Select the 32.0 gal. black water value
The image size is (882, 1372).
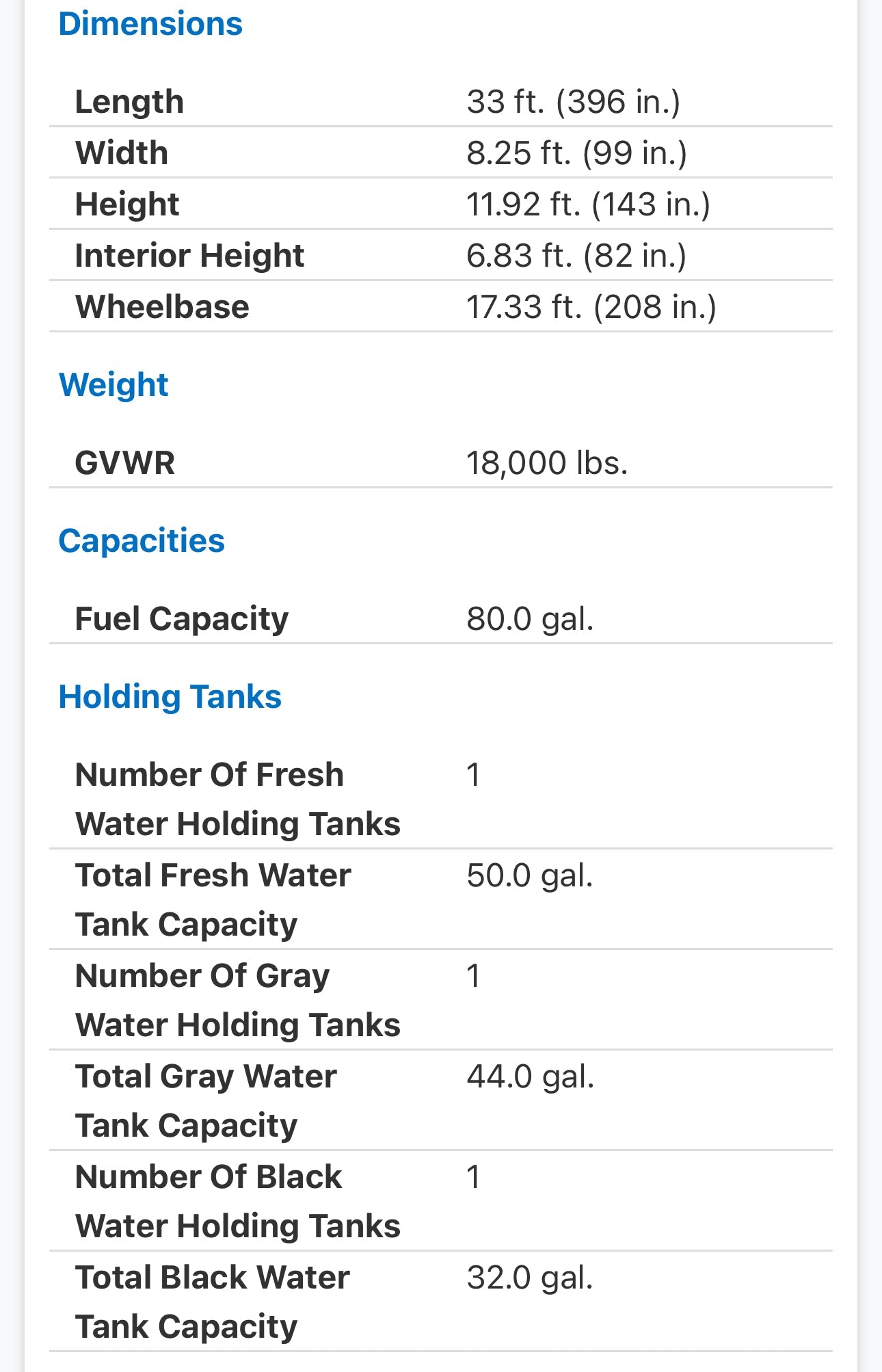tap(530, 1278)
